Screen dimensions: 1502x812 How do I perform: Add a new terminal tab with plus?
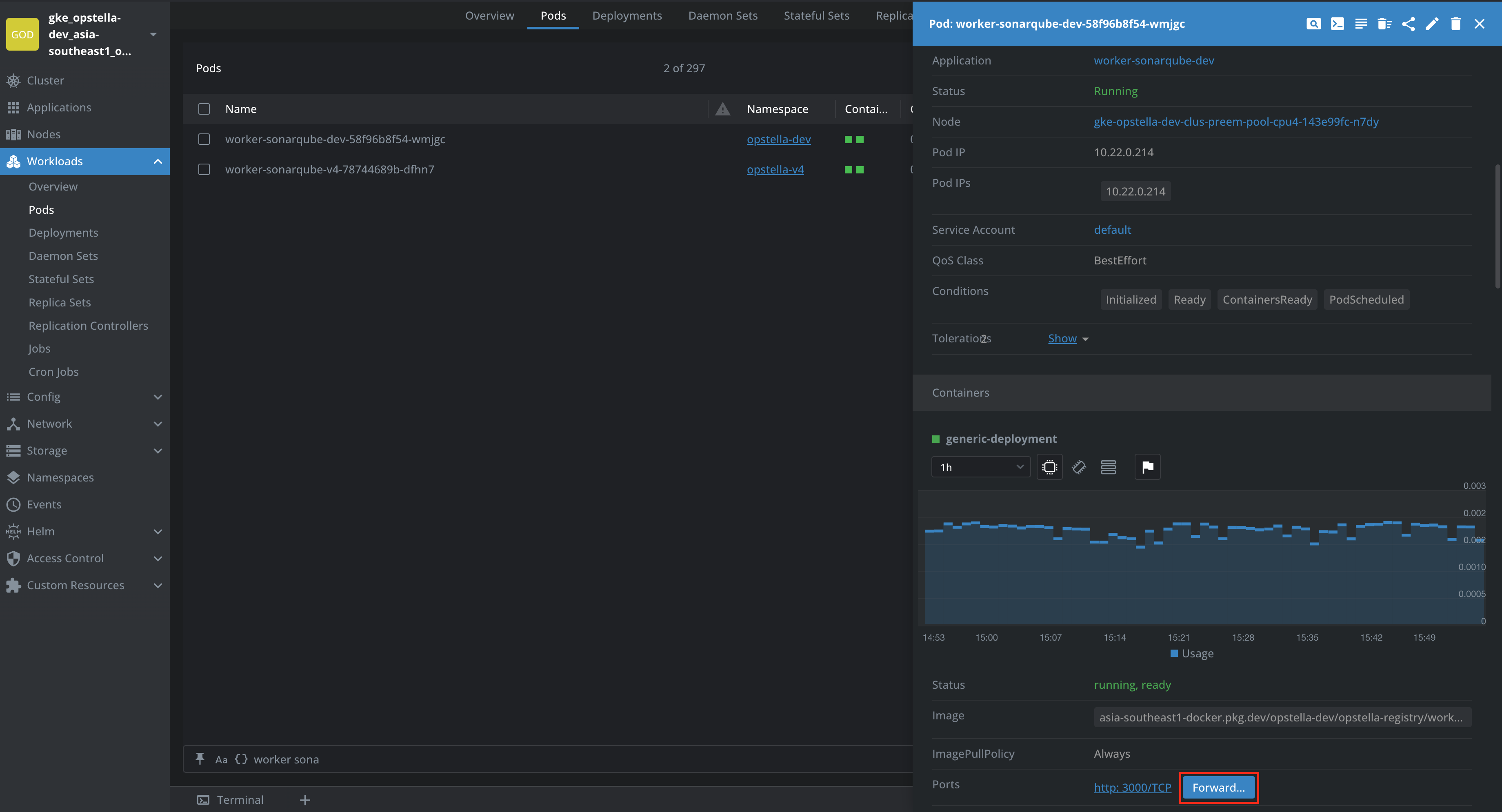point(305,800)
